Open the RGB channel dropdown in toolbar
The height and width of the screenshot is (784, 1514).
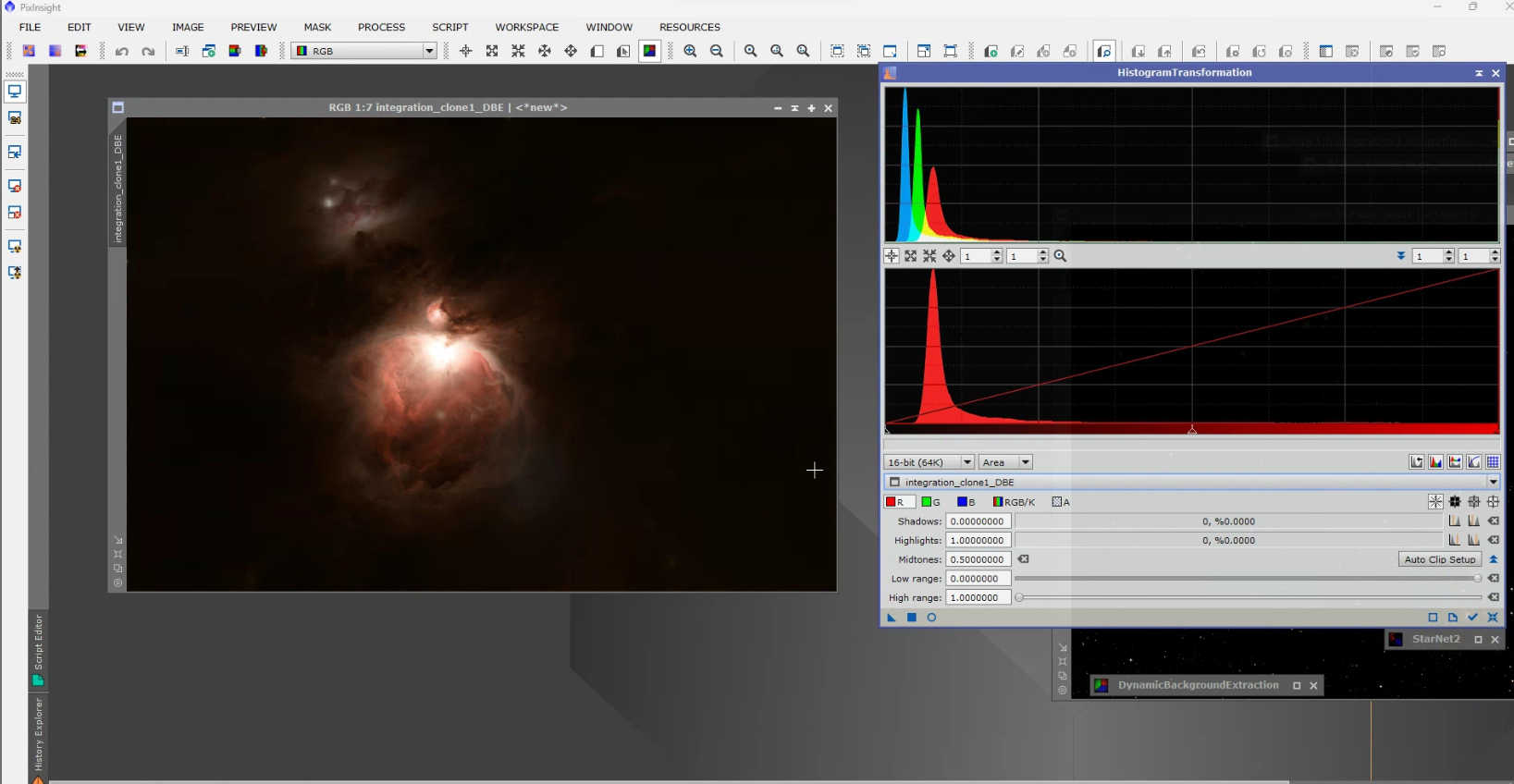363,51
